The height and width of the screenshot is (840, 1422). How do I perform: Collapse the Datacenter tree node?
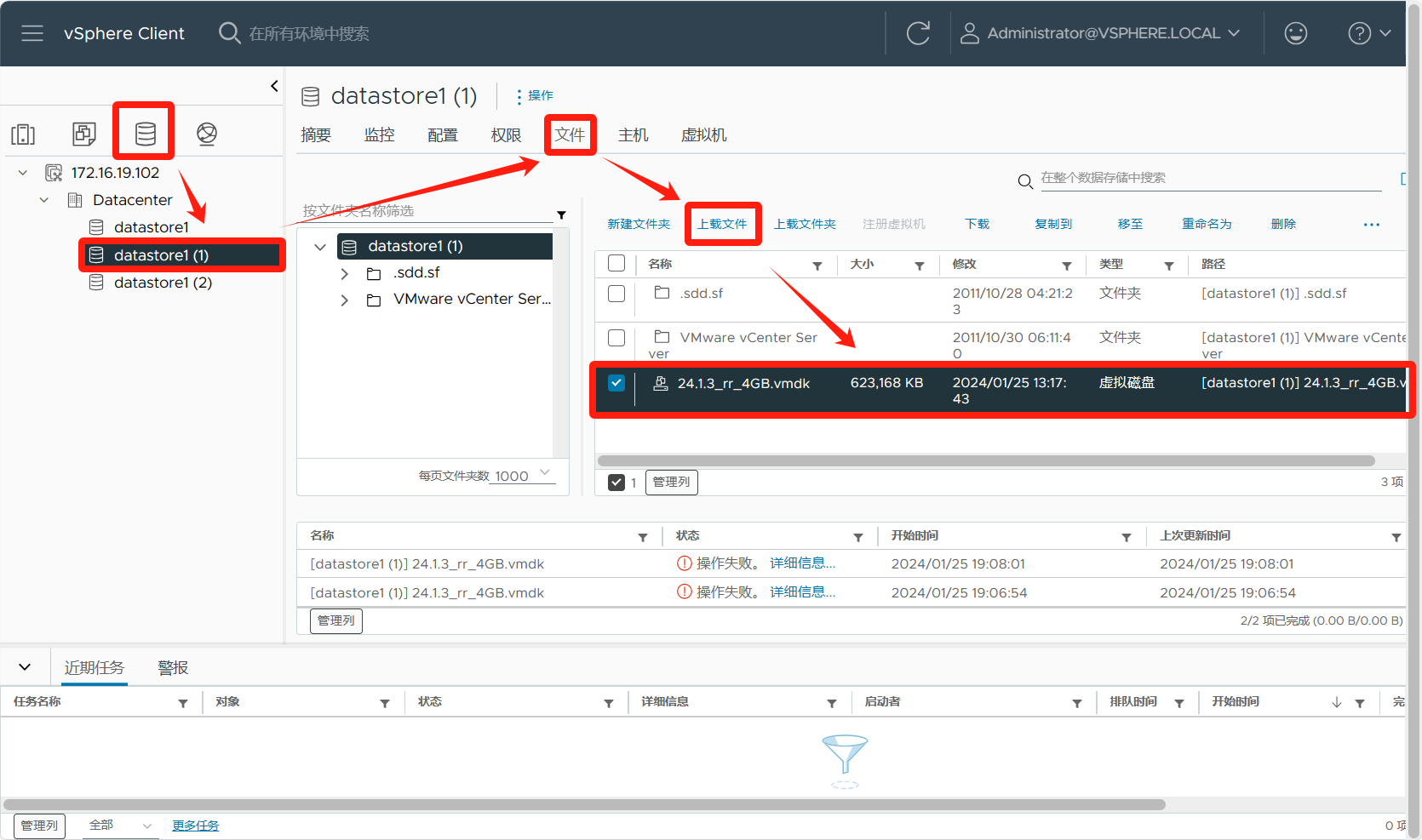44,200
